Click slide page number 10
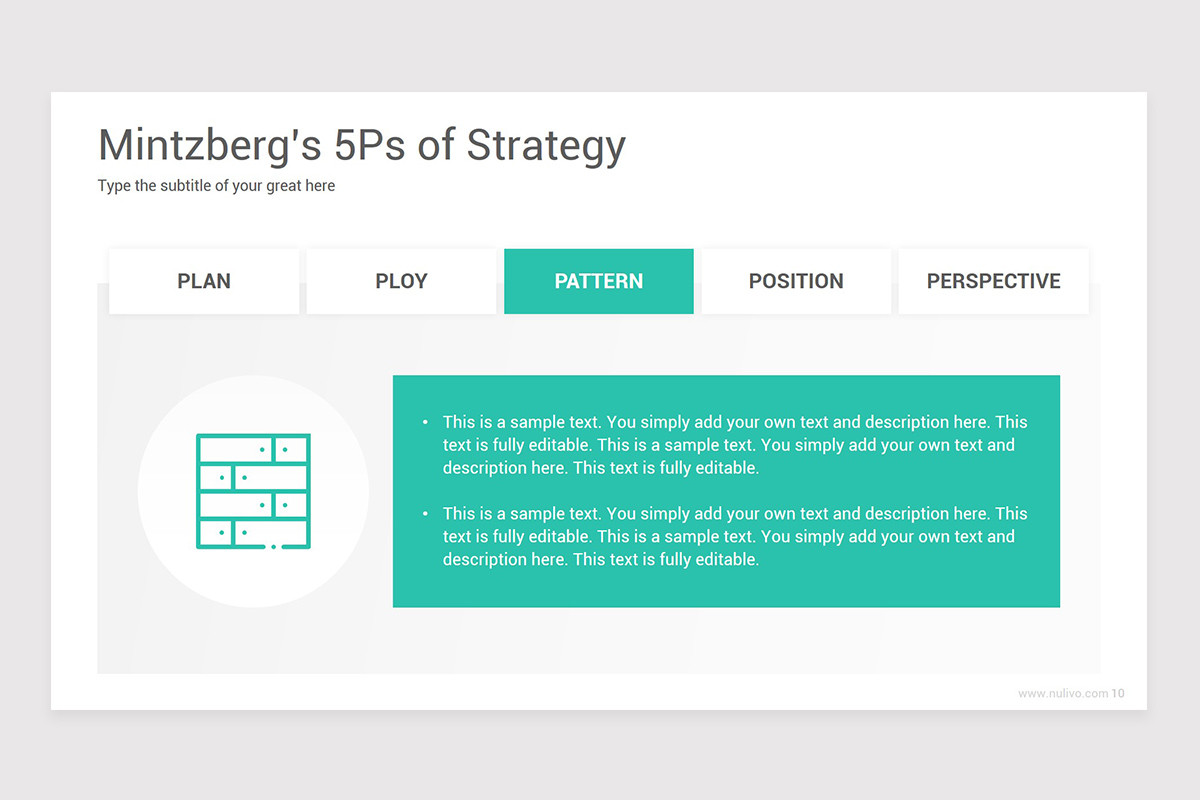The image size is (1200, 800). [x=1118, y=693]
